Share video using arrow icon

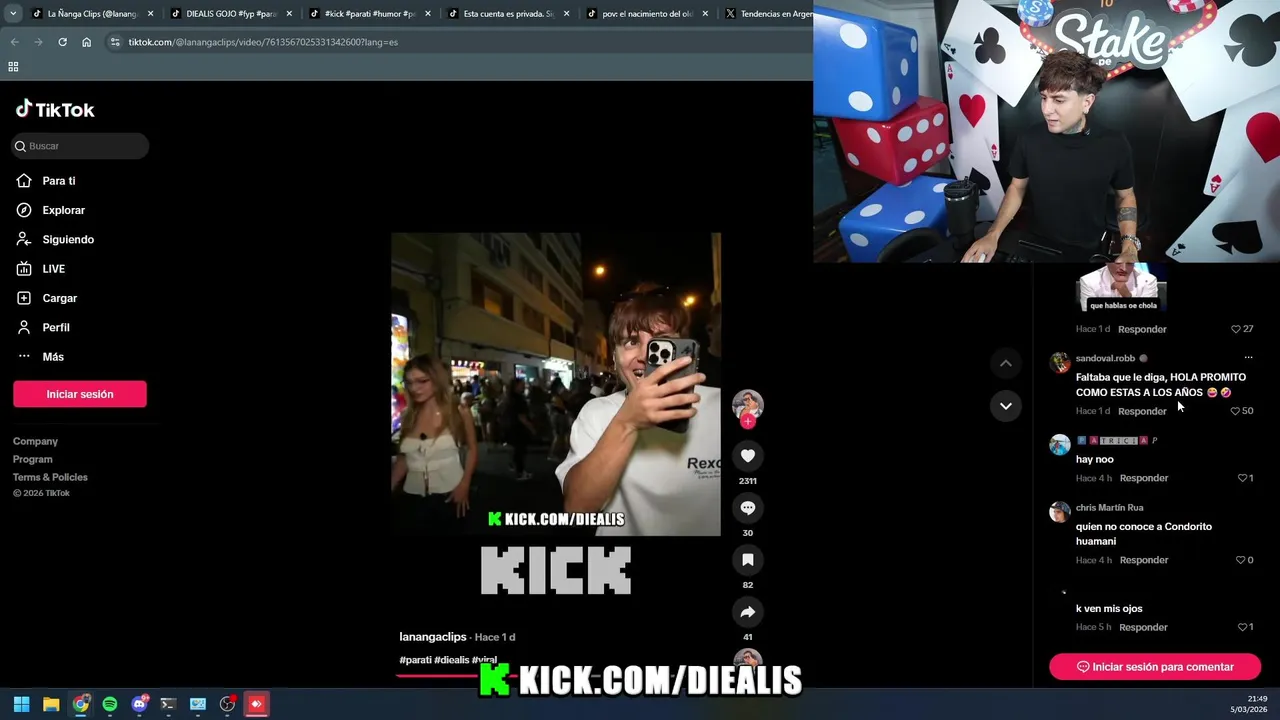click(x=747, y=612)
